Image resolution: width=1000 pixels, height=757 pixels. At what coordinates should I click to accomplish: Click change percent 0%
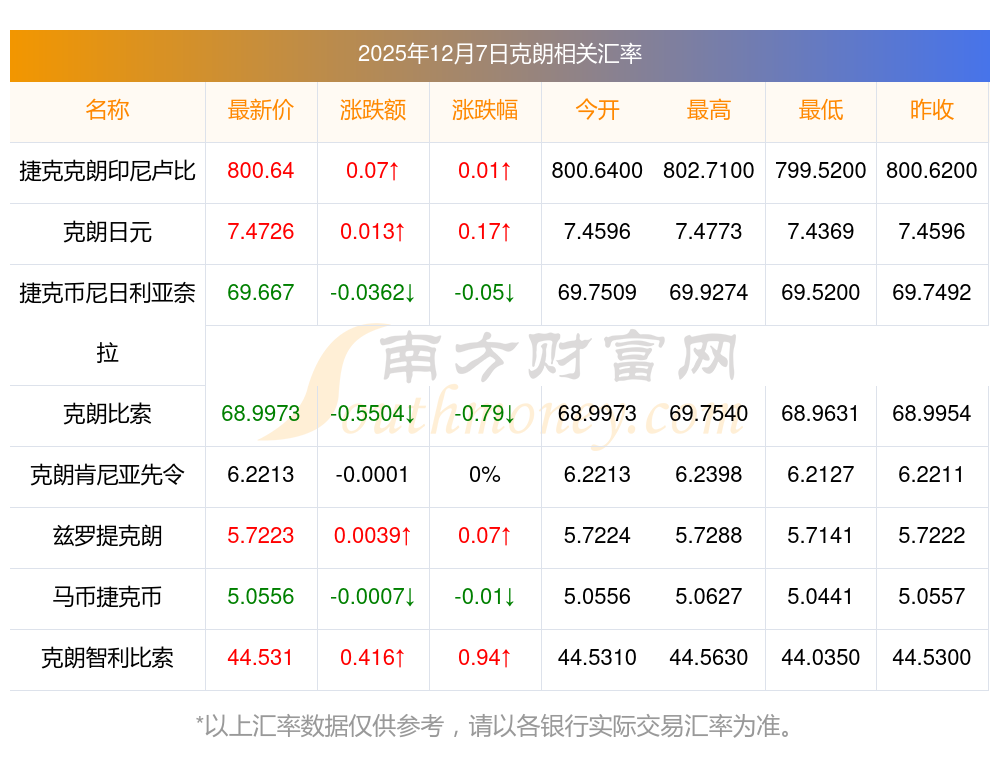[485, 475]
